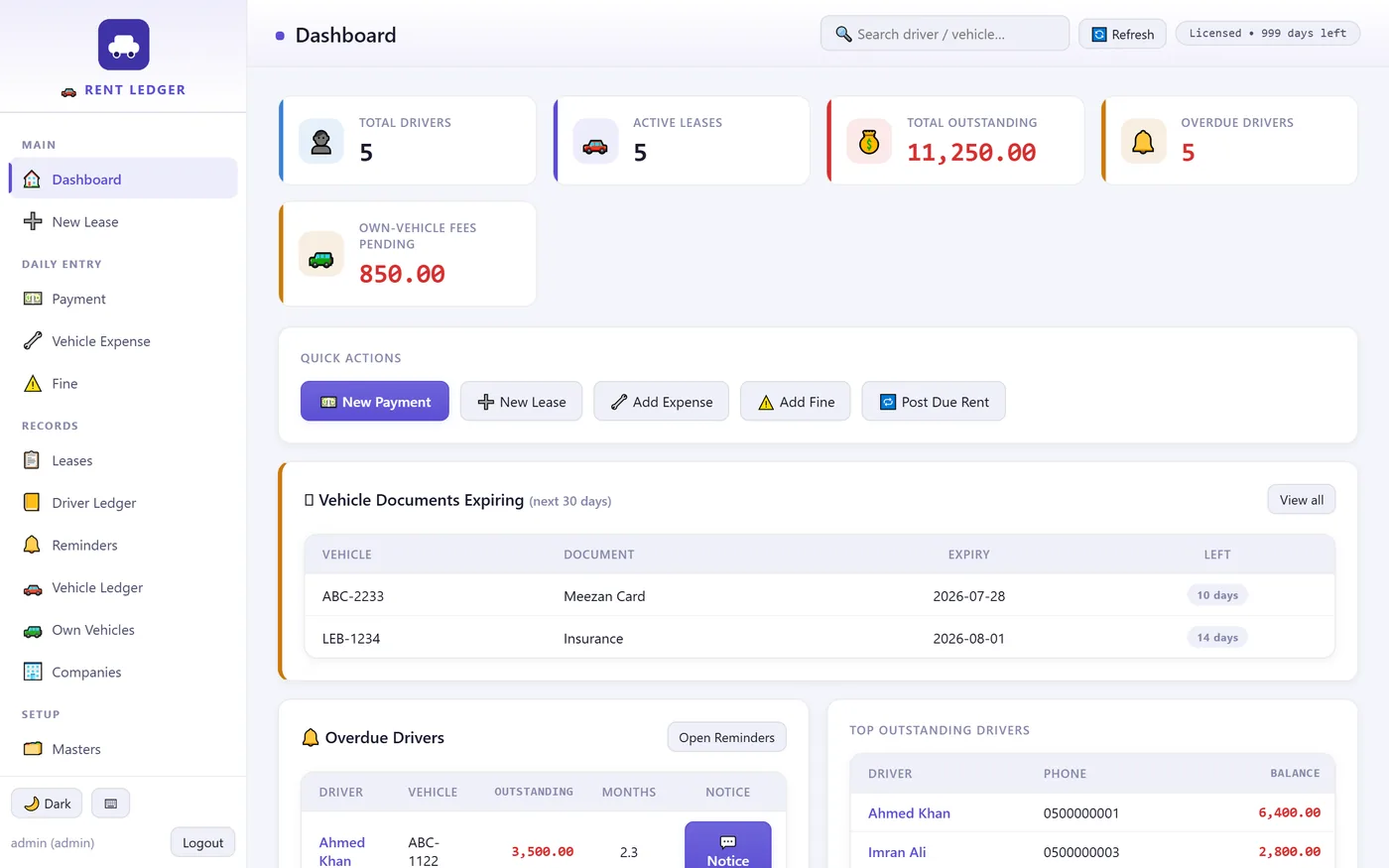The image size is (1389, 868).
Task: Click the keyboard shortcuts icon button
Action: point(111,804)
